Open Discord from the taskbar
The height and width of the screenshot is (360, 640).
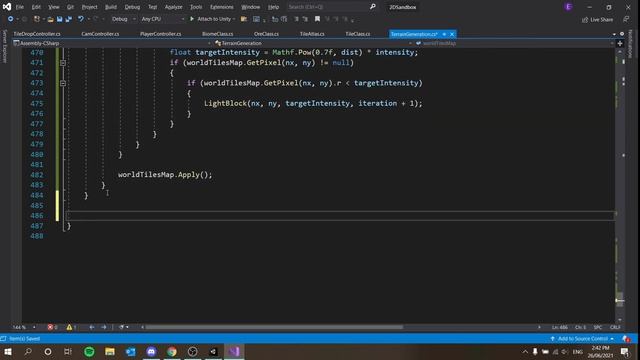[151, 351]
